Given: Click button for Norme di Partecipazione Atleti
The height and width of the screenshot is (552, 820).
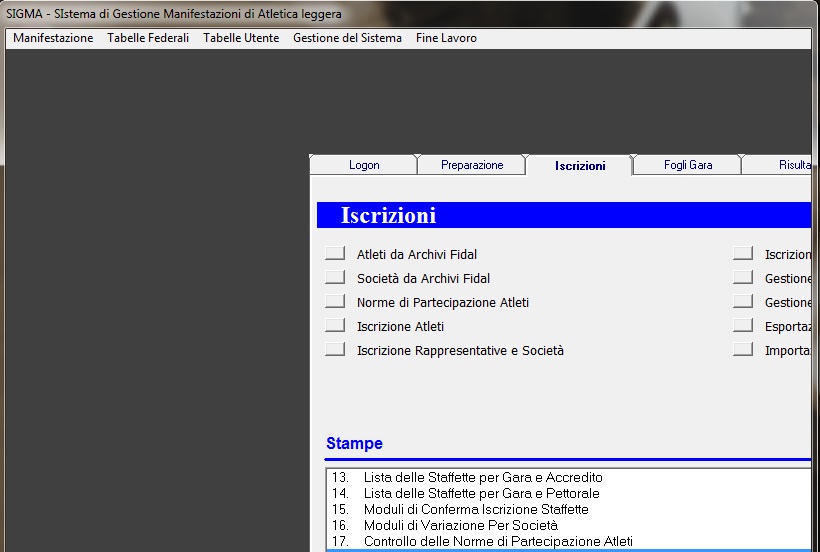Looking at the screenshot, I should [335, 302].
